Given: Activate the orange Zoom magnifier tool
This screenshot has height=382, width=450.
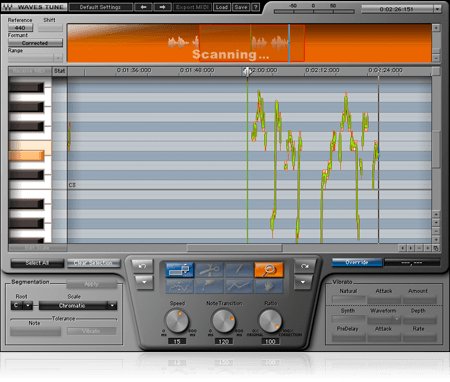Looking at the screenshot, I should coord(269,270).
